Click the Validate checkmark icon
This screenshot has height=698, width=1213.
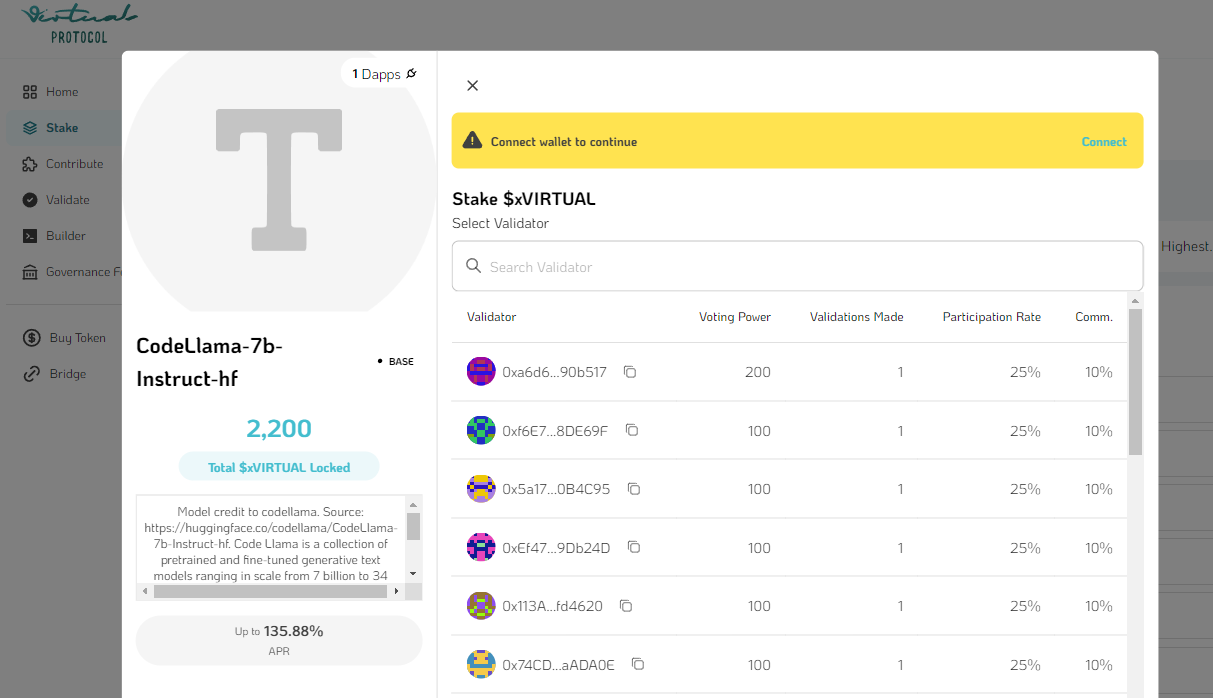pos(30,200)
